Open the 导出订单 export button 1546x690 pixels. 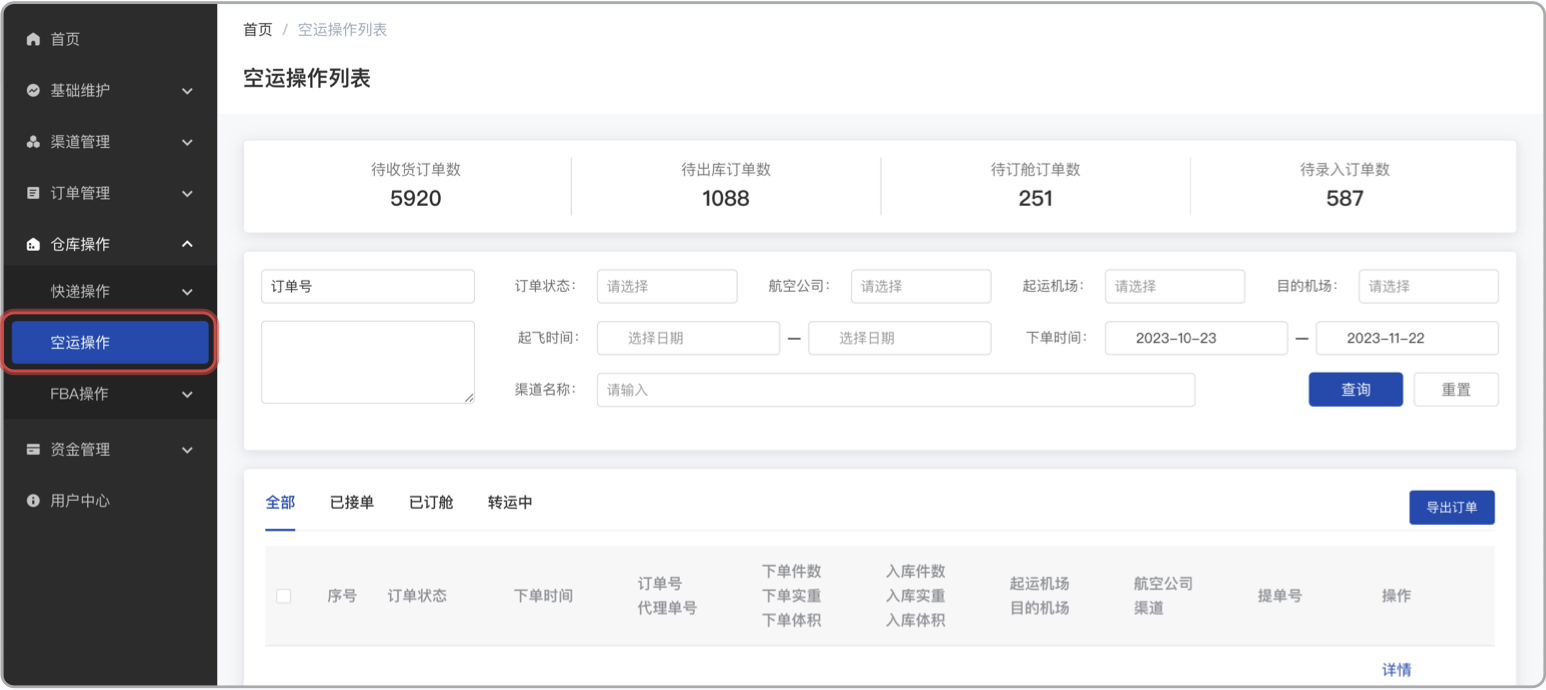[1452, 507]
